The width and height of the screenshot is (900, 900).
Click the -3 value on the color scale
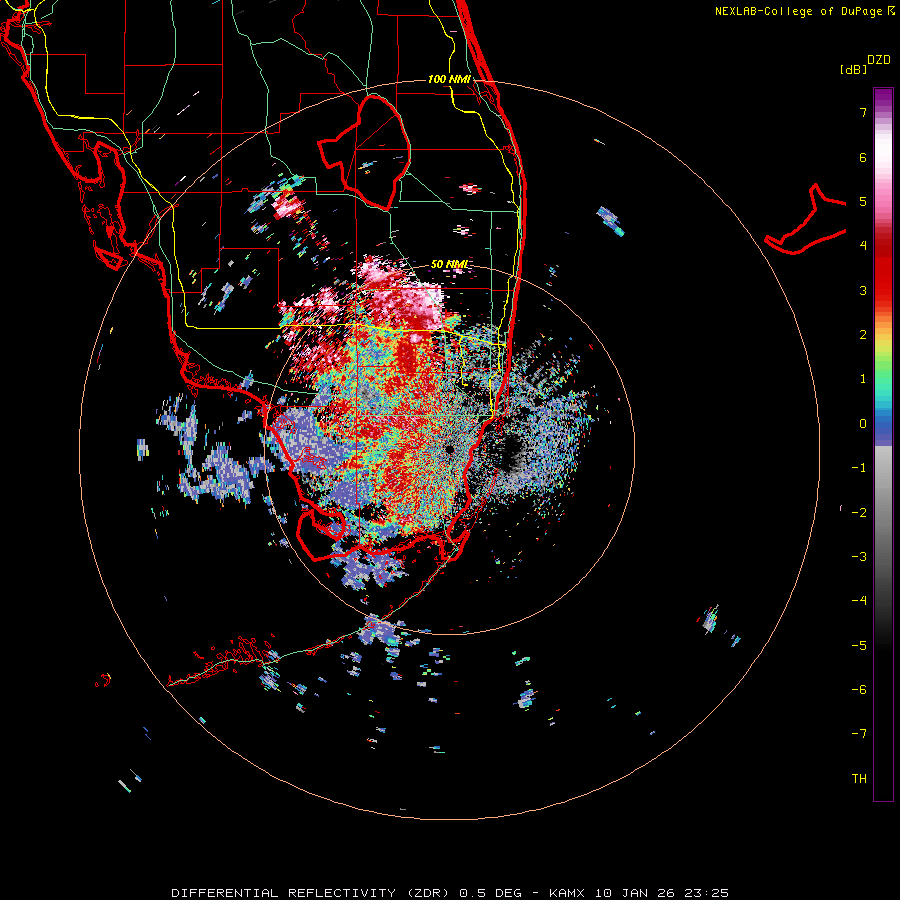[859, 557]
